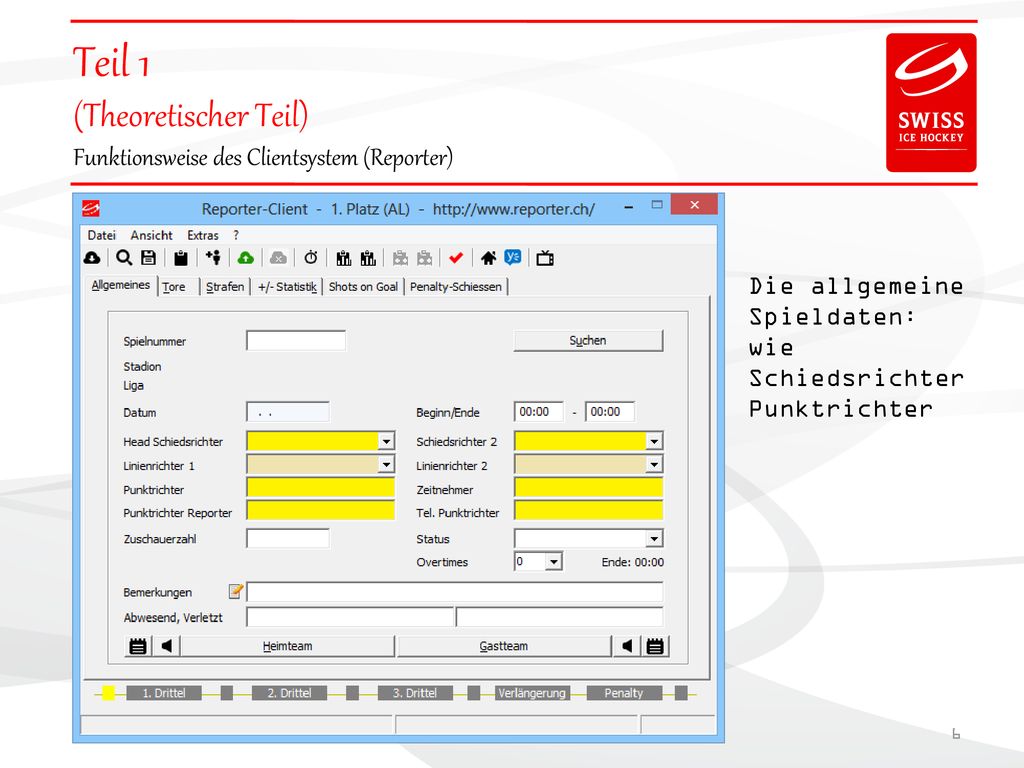Click the red checkmark icon
The image size is (1024, 768).
pyautogui.click(x=456, y=259)
